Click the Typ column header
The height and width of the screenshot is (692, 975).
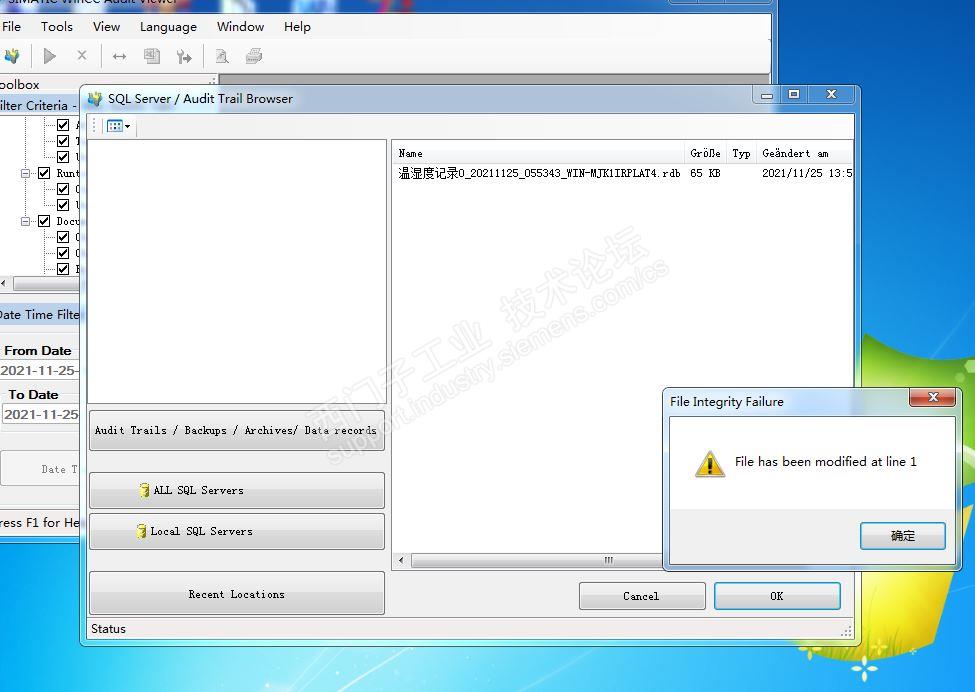(x=741, y=153)
